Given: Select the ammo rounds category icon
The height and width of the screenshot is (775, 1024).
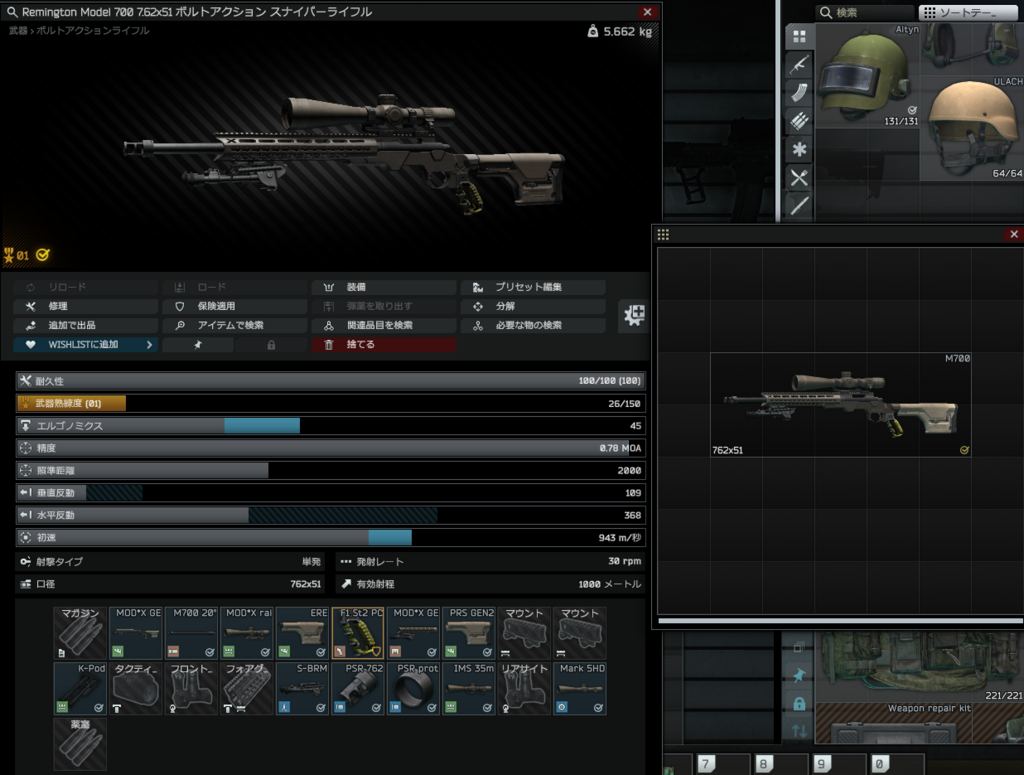Looking at the screenshot, I should [x=799, y=121].
